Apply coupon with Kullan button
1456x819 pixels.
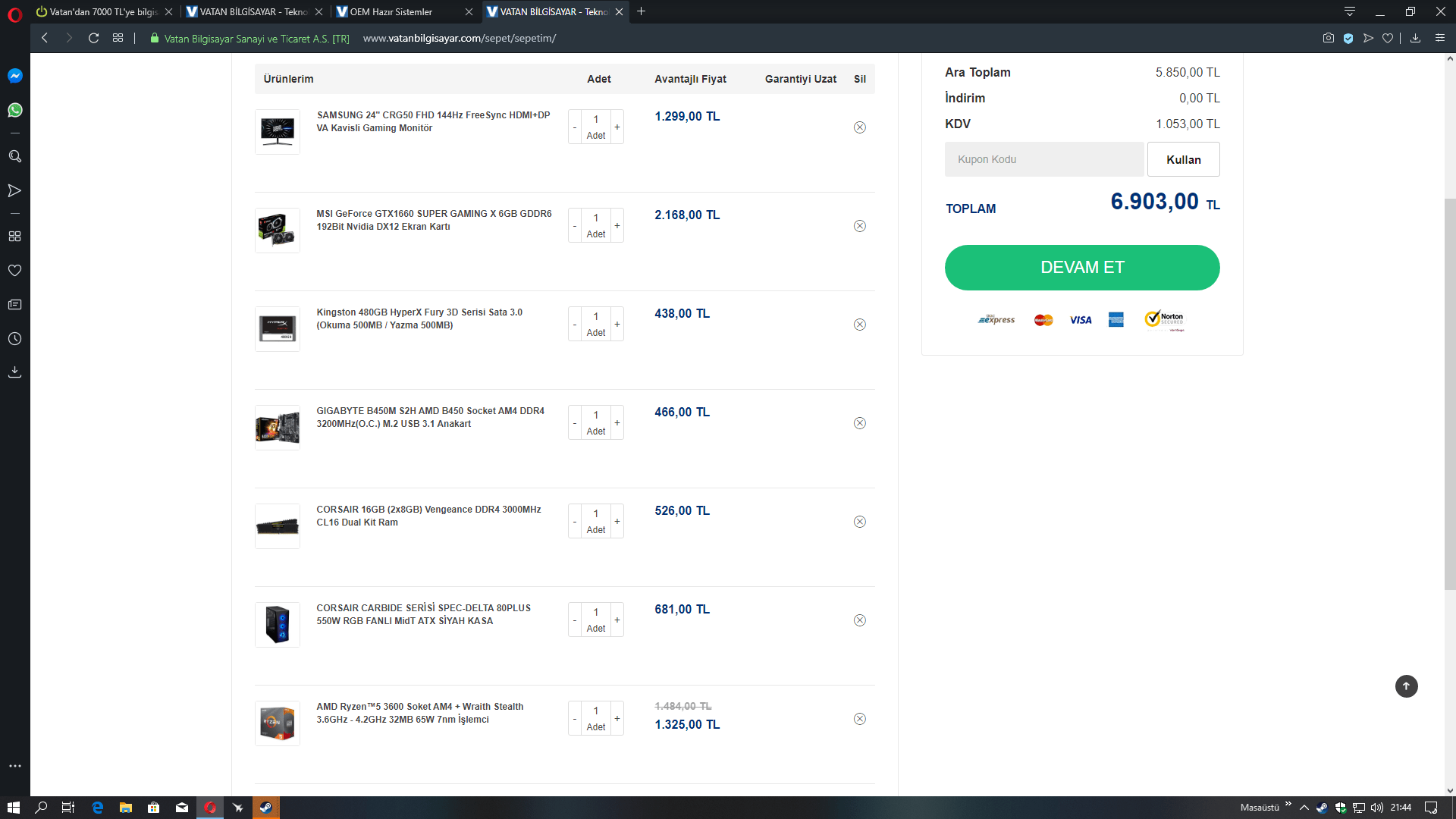tap(1183, 159)
